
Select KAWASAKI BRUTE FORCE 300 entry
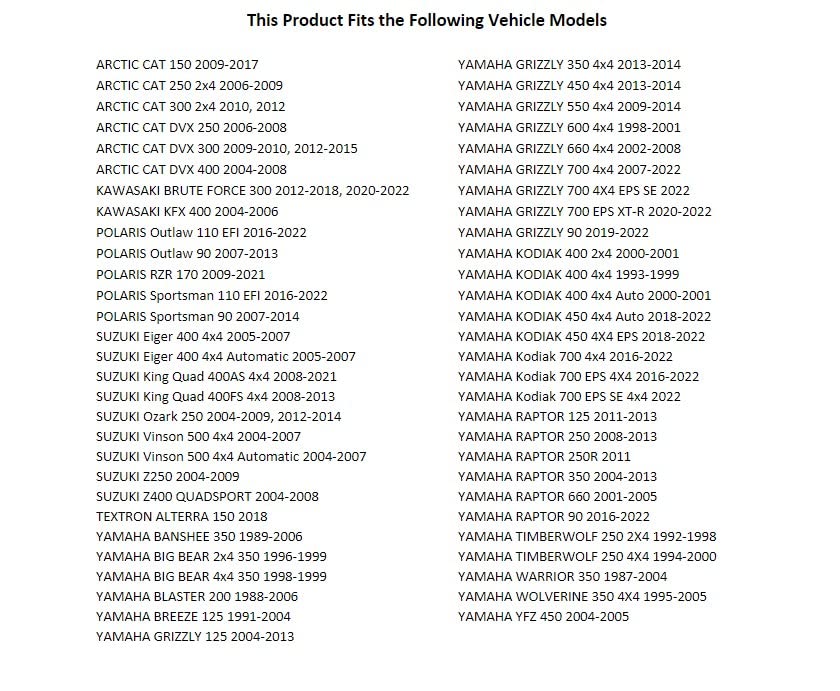pyautogui.click(x=252, y=191)
